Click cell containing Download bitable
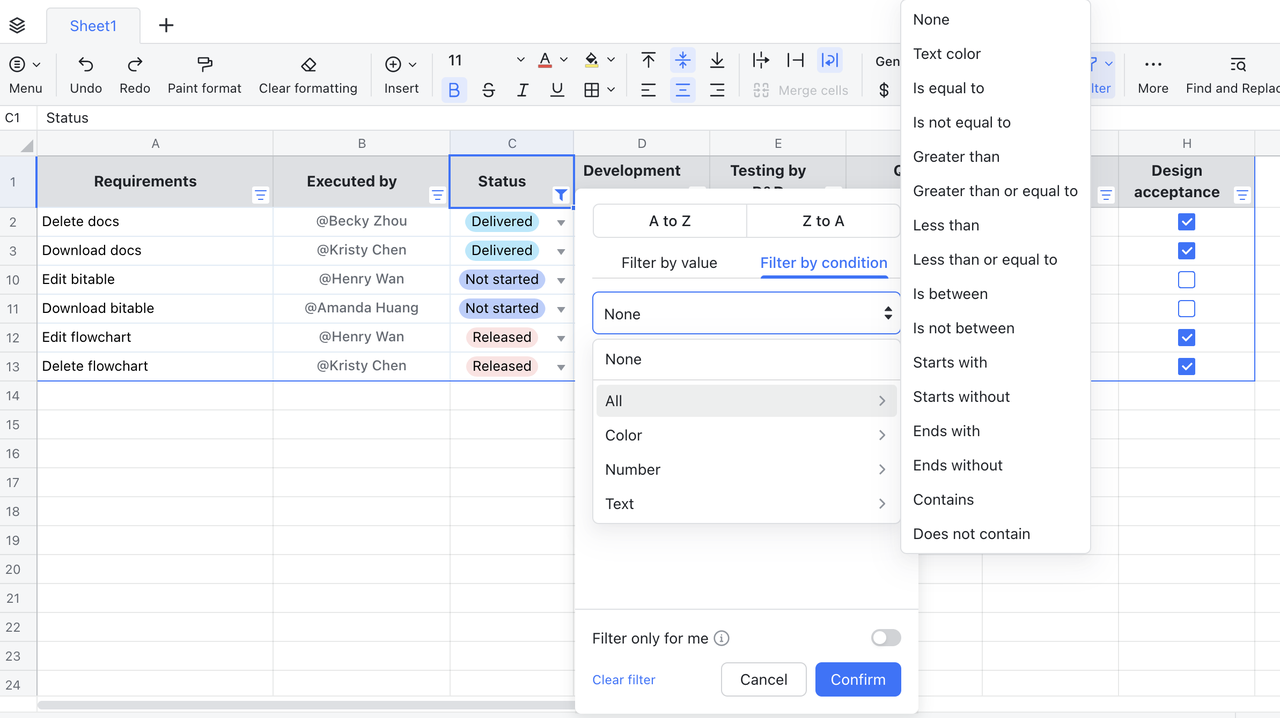Screen dimensions: 1280x718 click(x=98, y=308)
